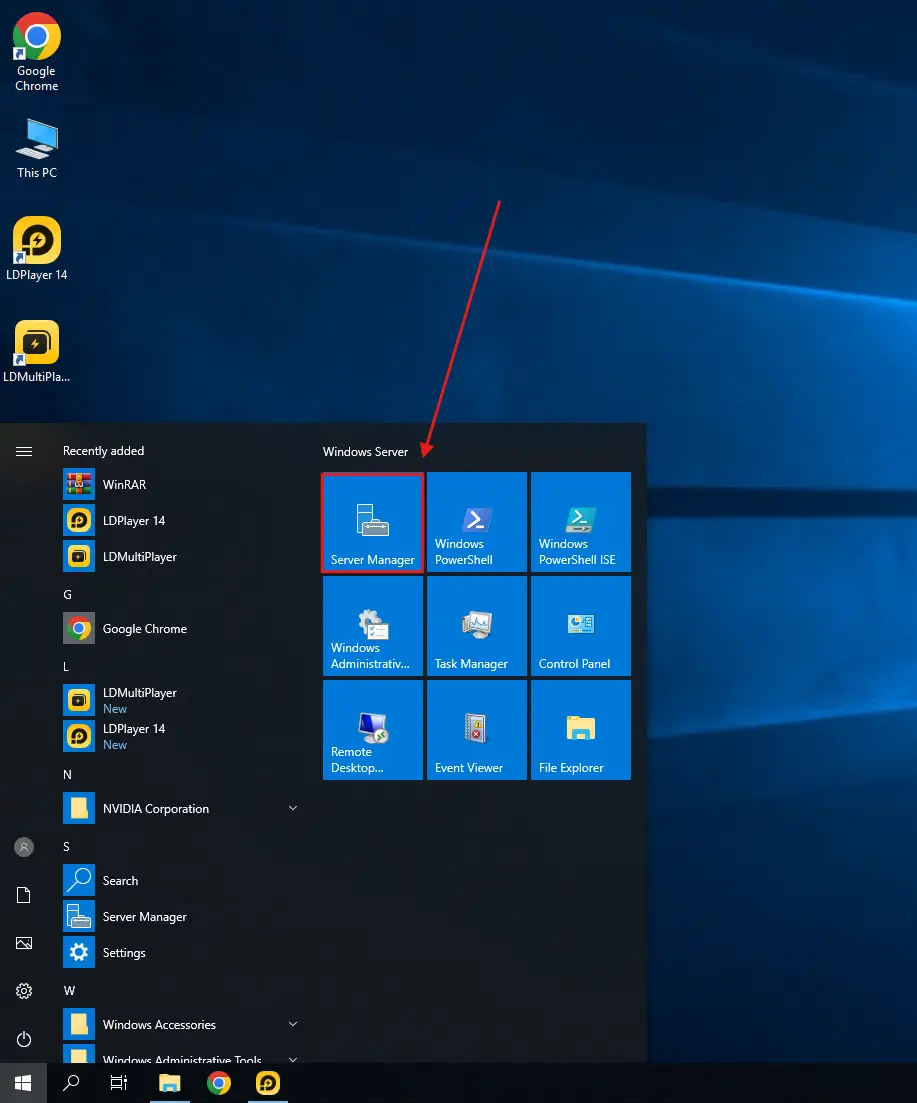The width and height of the screenshot is (917, 1103).
Task: Jump to apps by letter G header
Action: [x=68, y=595]
